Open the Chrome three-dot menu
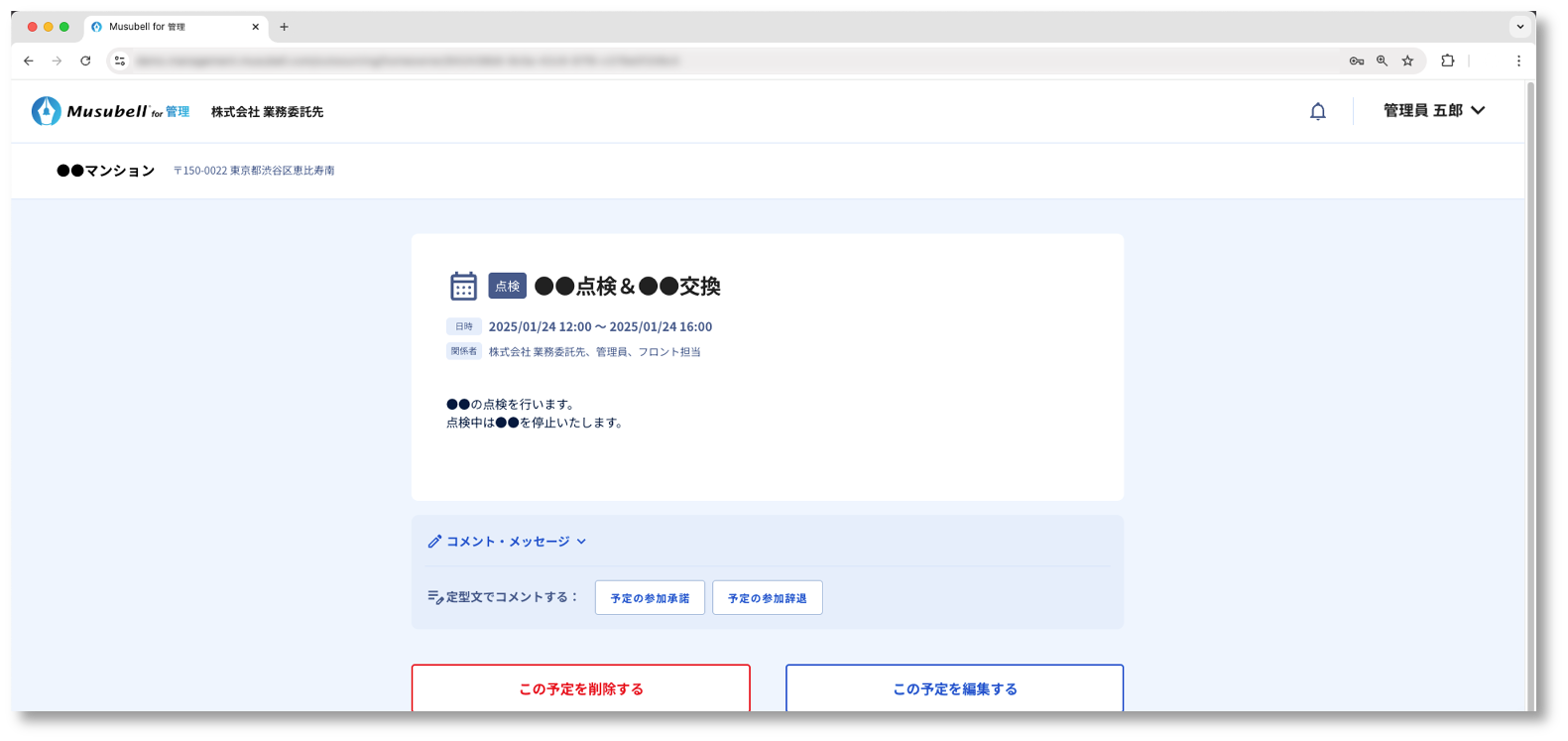 coord(1517,61)
